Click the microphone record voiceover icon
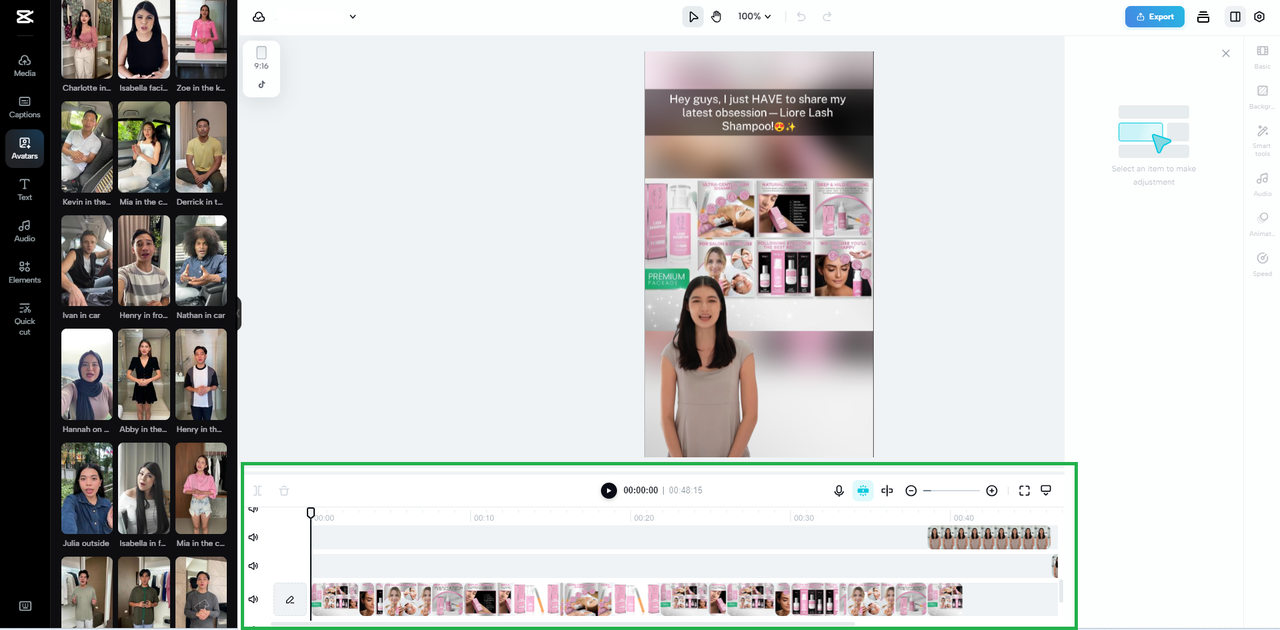The width and height of the screenshot is (1280, 630). coord(839,490)
